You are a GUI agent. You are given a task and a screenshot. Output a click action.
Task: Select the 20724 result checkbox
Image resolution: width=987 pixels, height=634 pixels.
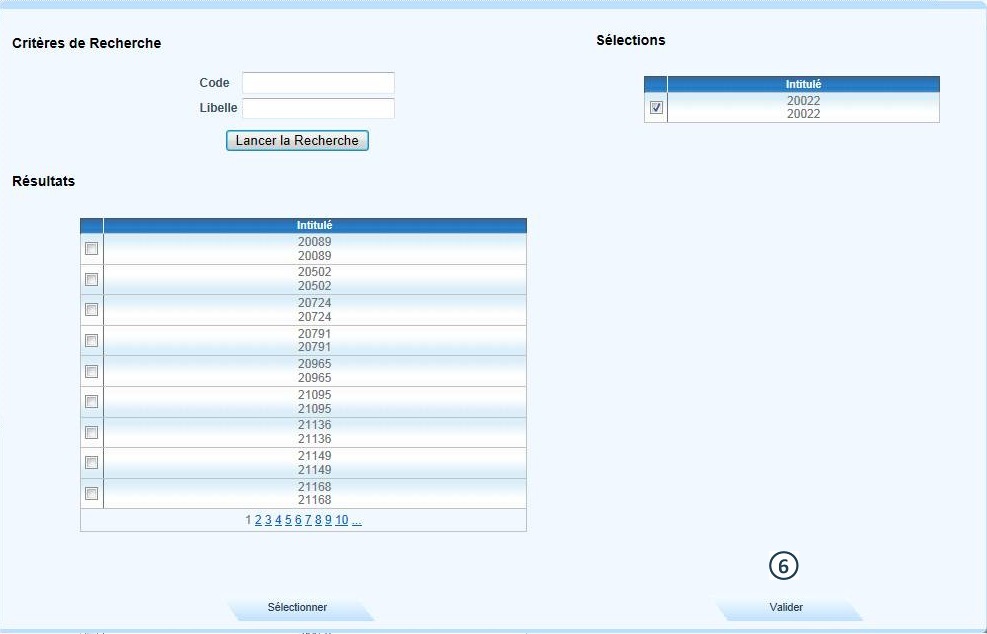click(x=92, y=310)
